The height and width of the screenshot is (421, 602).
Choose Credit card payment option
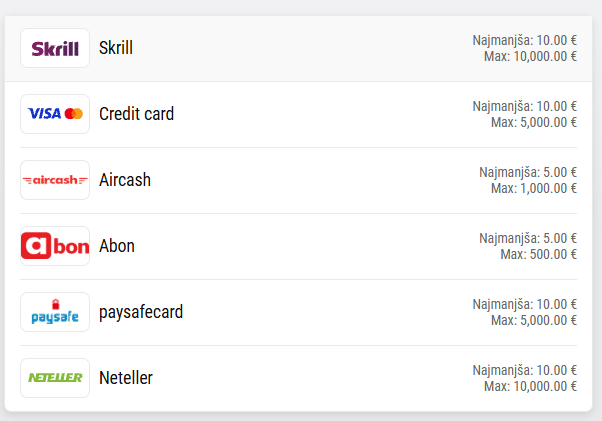pos(136,114)
